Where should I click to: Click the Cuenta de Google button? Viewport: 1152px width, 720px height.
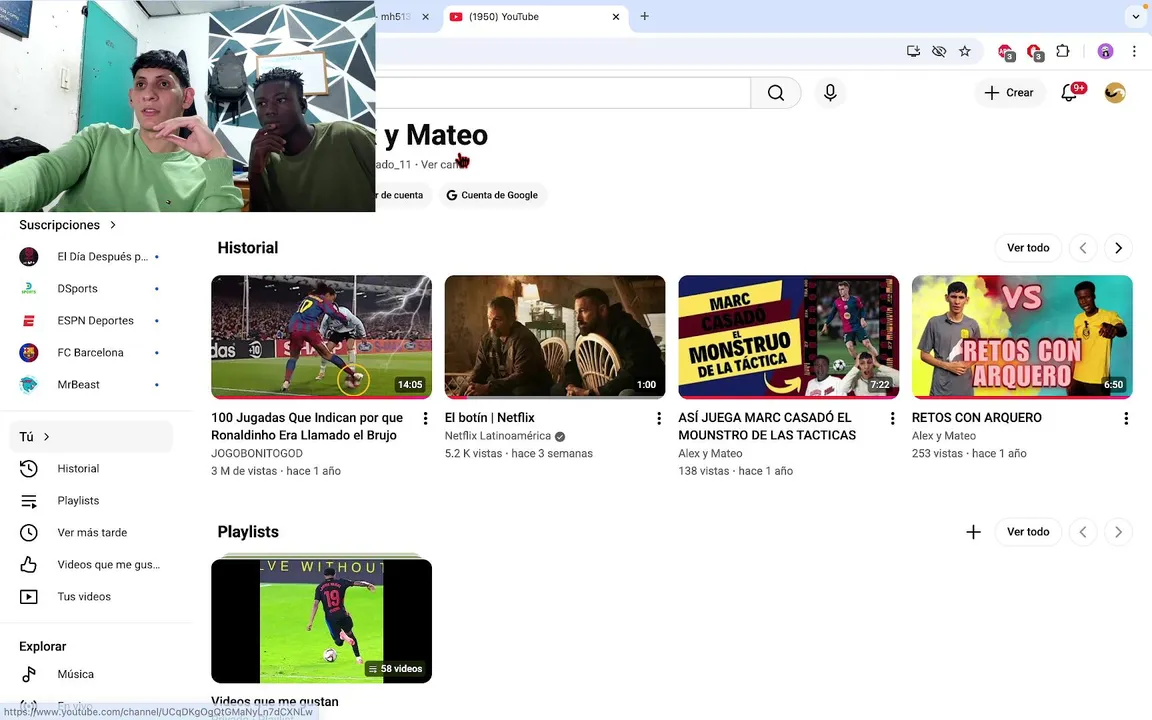[493, 195]
